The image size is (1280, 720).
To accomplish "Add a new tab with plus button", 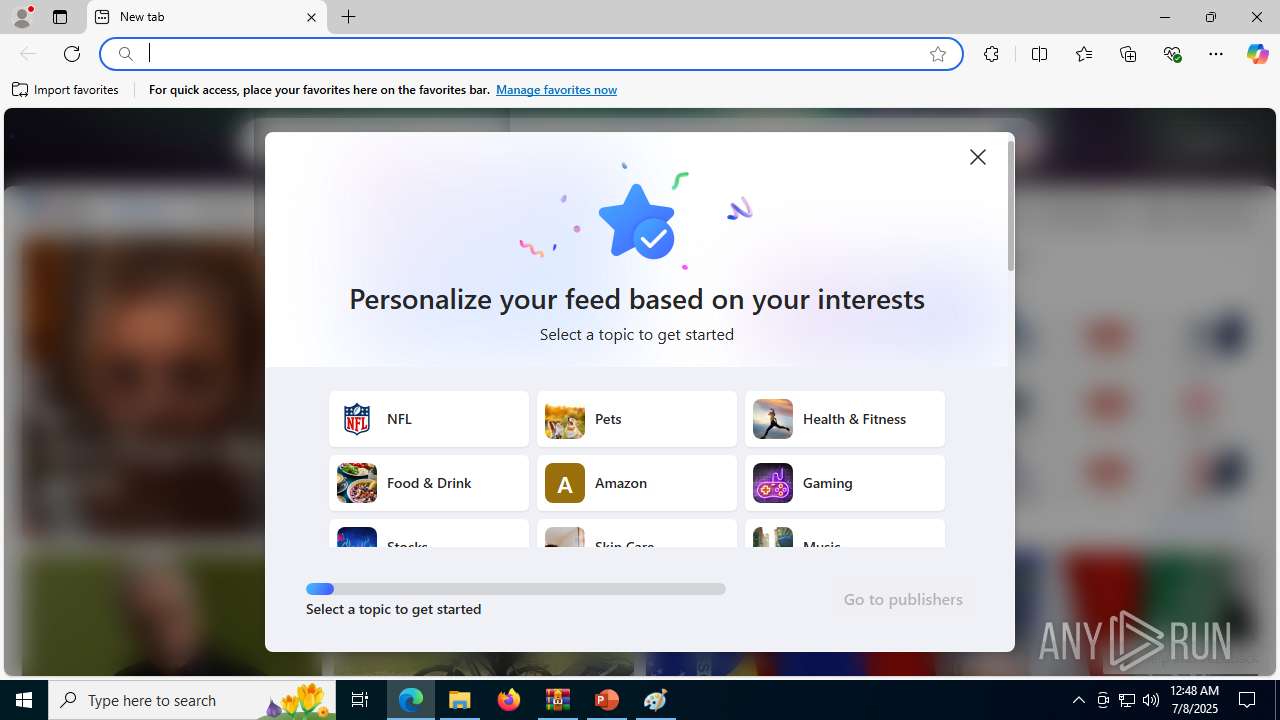I will (349, 17).
